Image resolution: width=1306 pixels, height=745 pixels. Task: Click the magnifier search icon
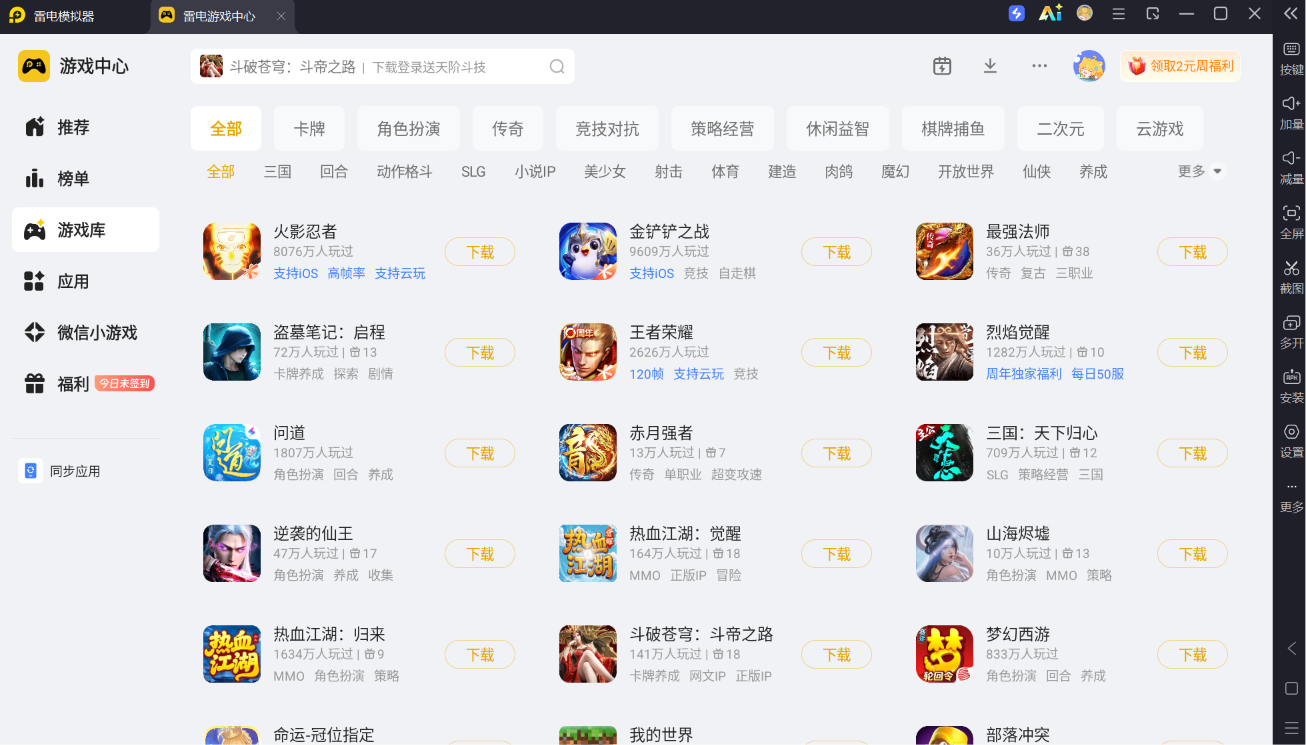[557, 67]
